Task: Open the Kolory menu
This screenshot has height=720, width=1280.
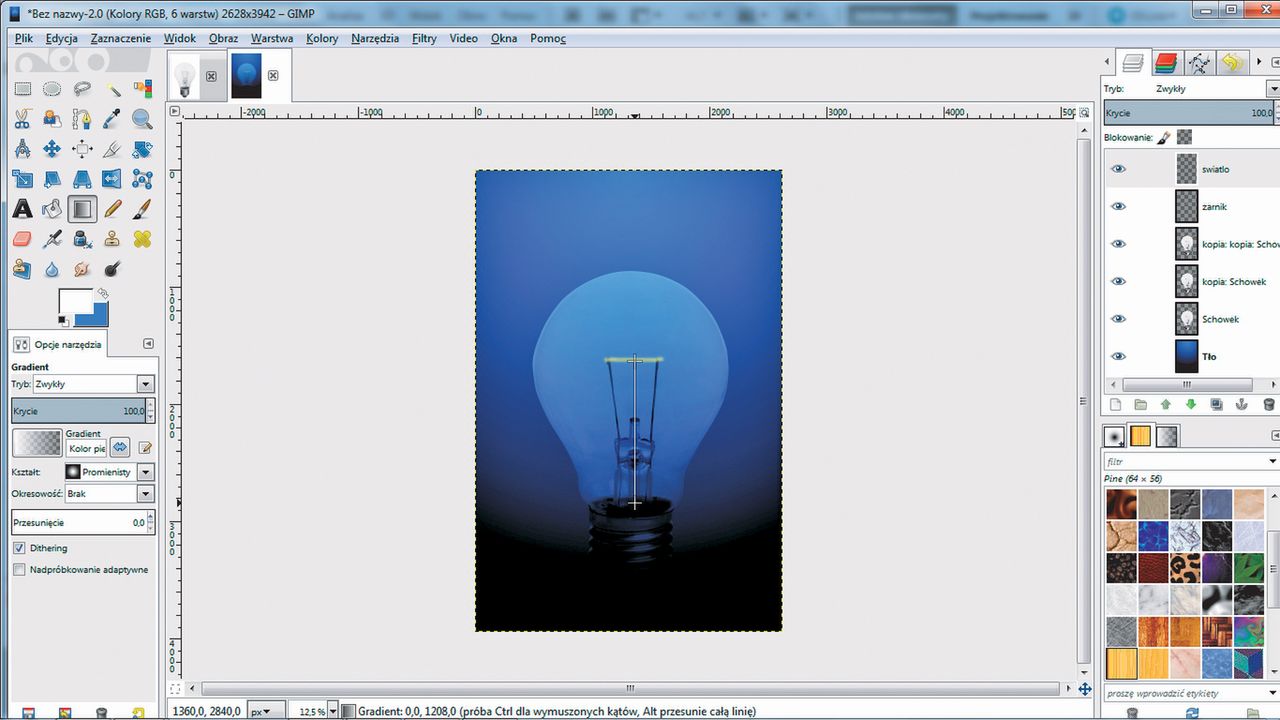Action: (322, 39)
